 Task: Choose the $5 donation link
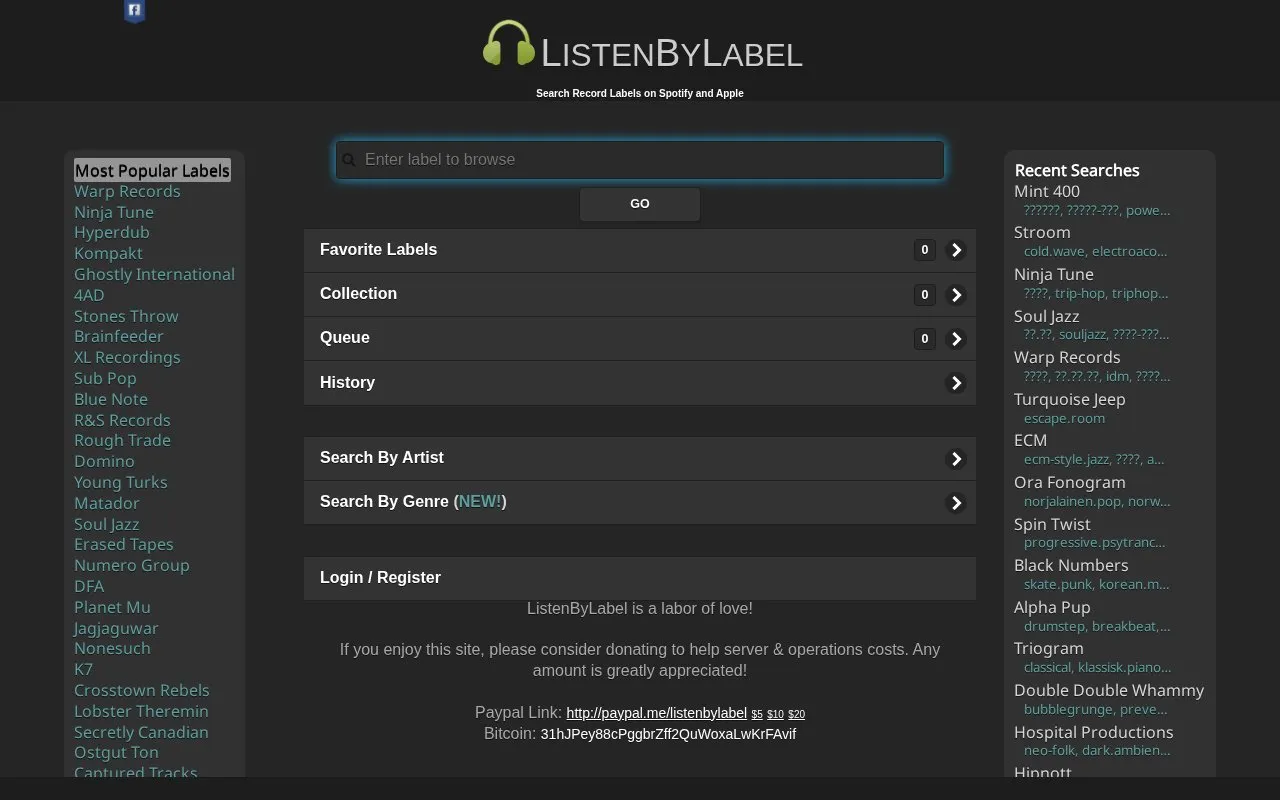click(757, 714)
